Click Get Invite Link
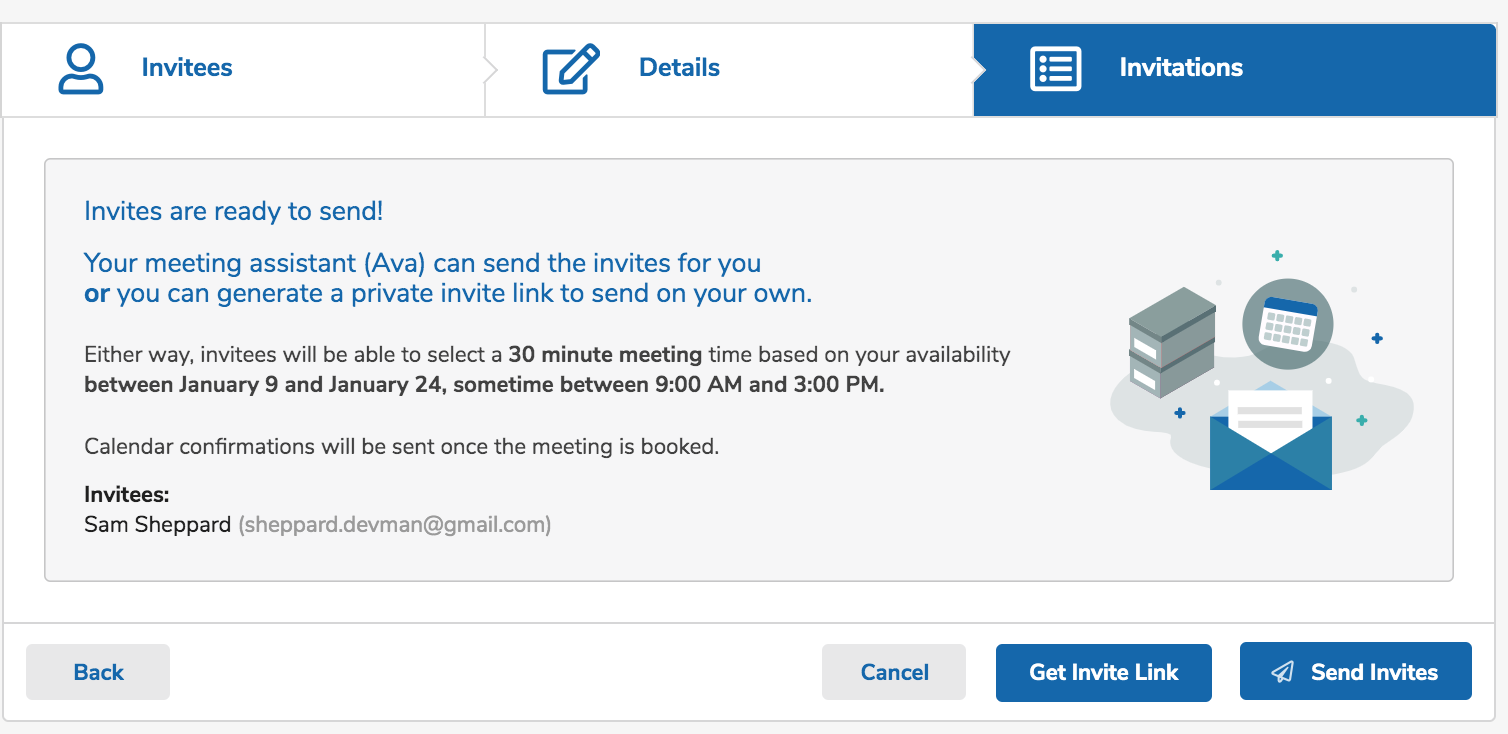Viewport: 1508px width, 734px height. (x=1103, y=672)
